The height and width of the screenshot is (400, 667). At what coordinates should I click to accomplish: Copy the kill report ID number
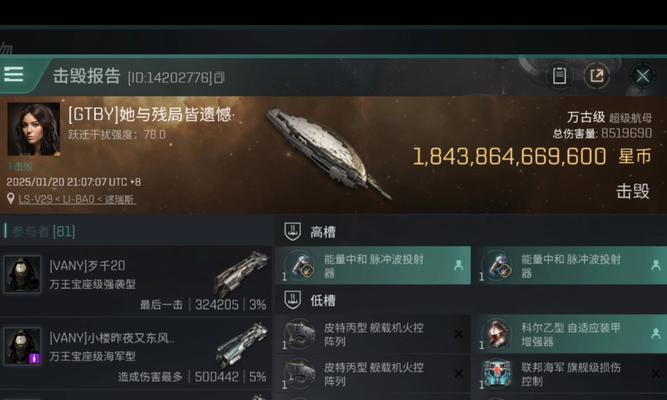(x=219, y=77)
